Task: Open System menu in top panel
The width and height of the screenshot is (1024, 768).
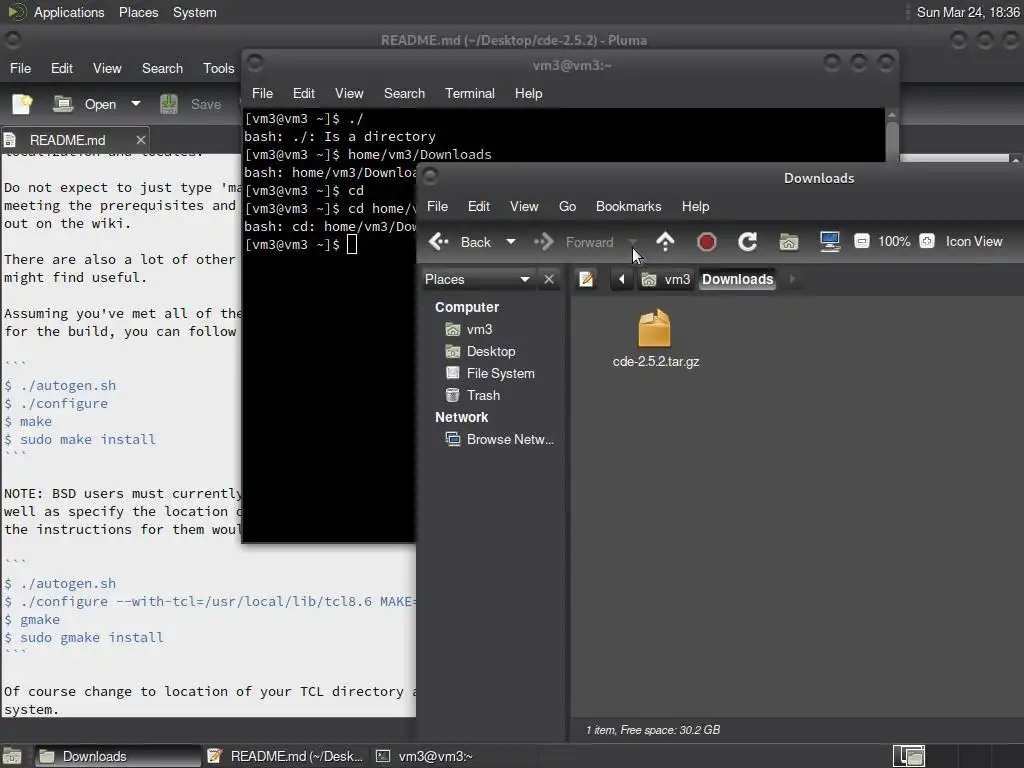Action: [x=195, y=12]
